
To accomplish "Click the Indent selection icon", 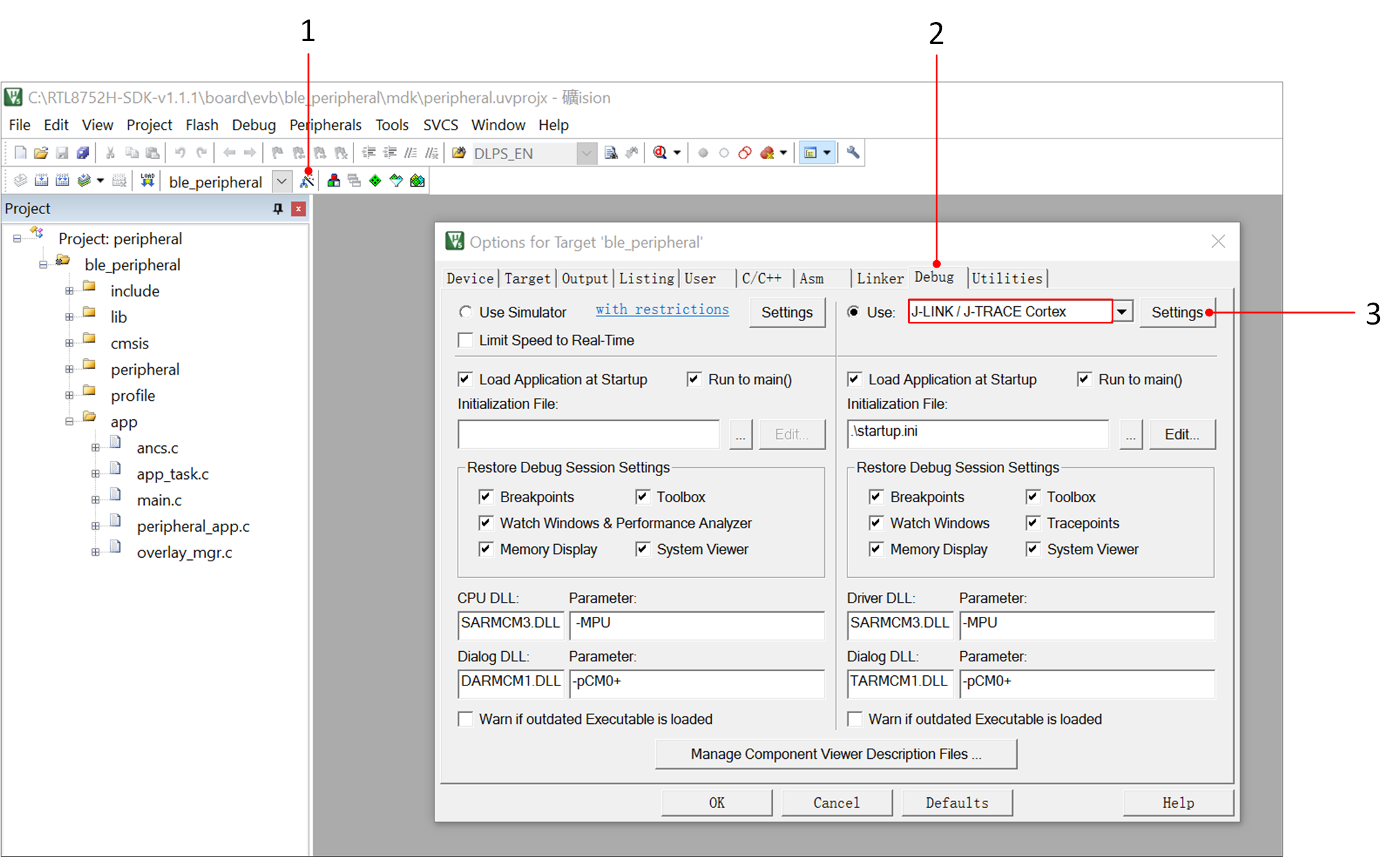I will [369, 153].
